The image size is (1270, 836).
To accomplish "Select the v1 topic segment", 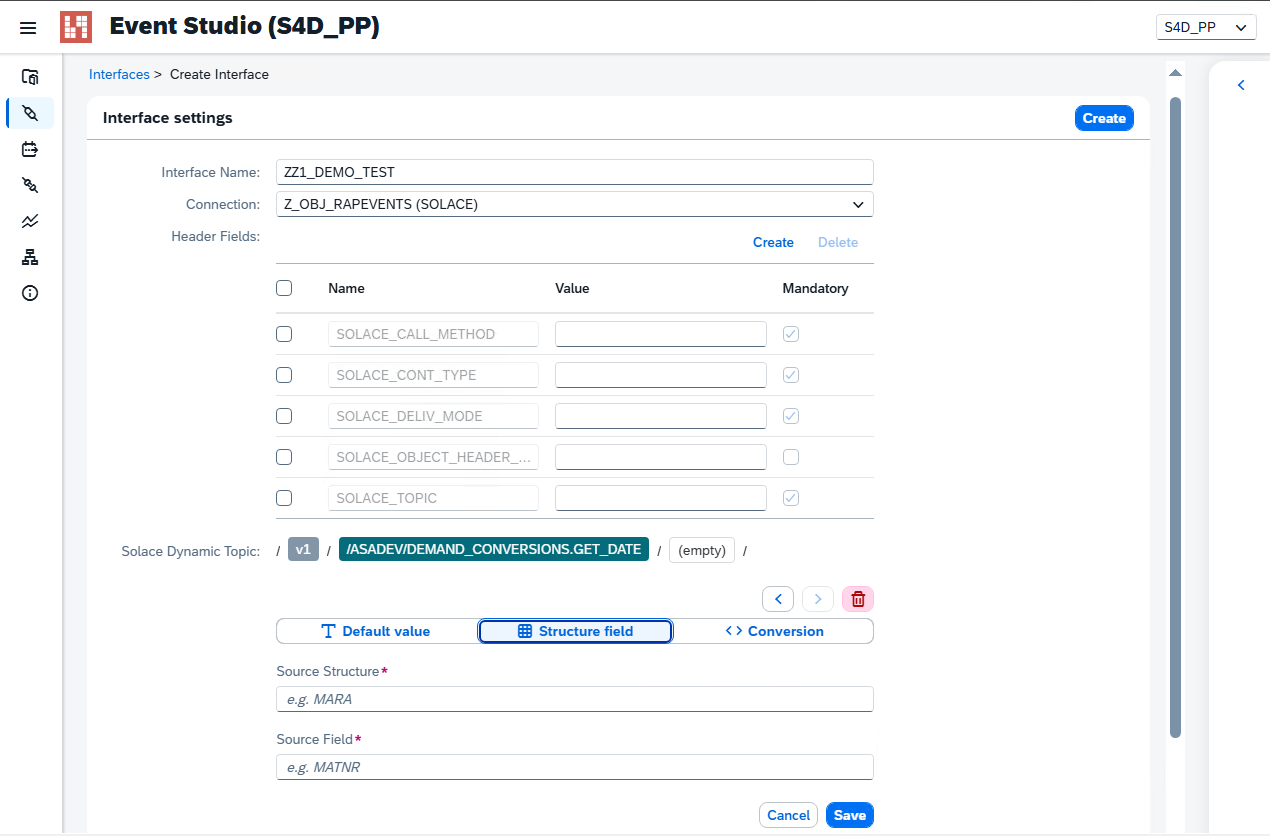I will pyautogui.click(x=303, y=549).
